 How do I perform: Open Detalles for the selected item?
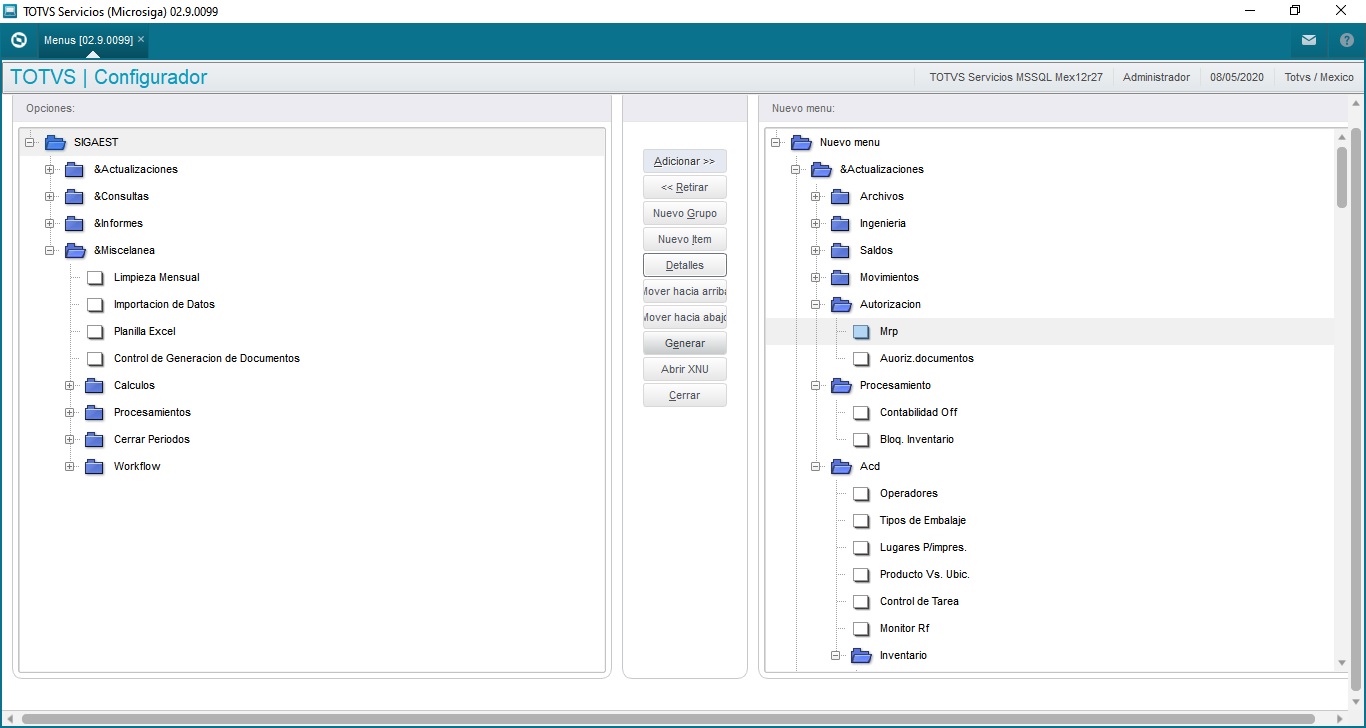click(685, 265)
